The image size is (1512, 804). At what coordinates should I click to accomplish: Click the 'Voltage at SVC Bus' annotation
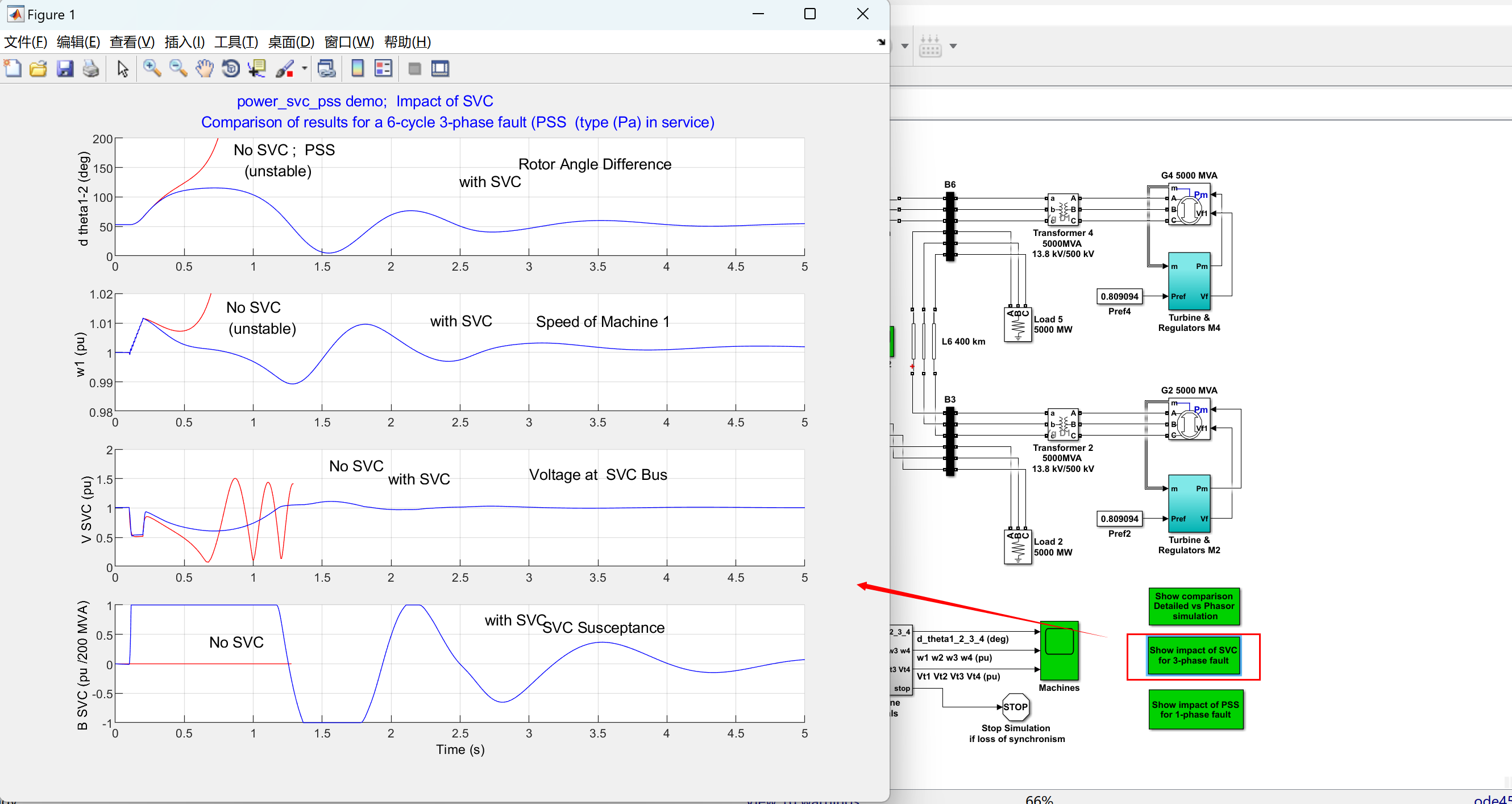pos(598,475)
